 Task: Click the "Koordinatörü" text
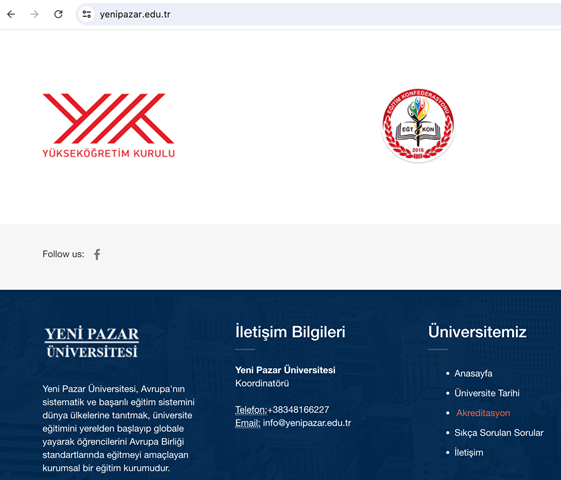click(x=262, y=383)
